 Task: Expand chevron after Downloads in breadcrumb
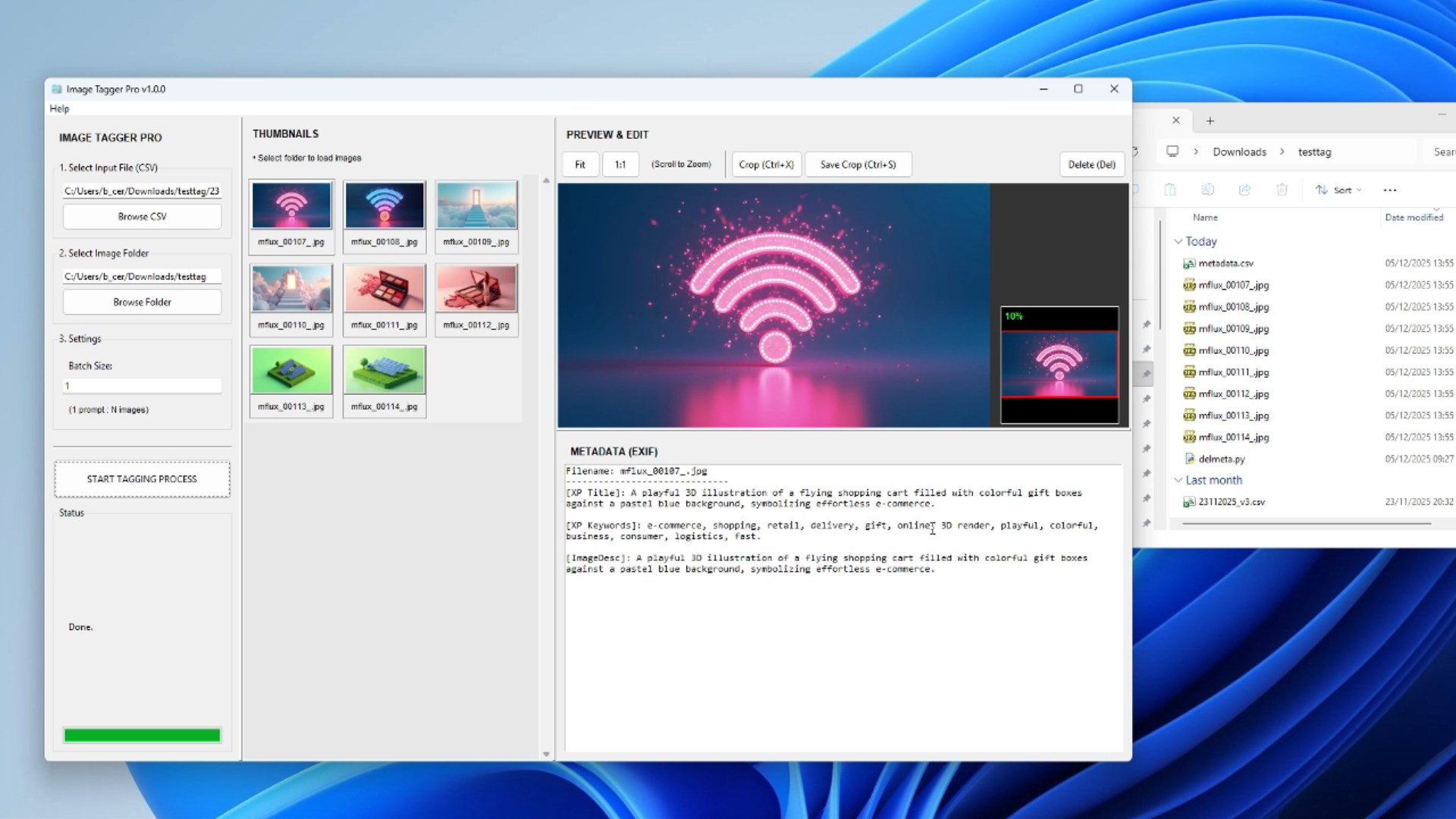coord(1282,152)
